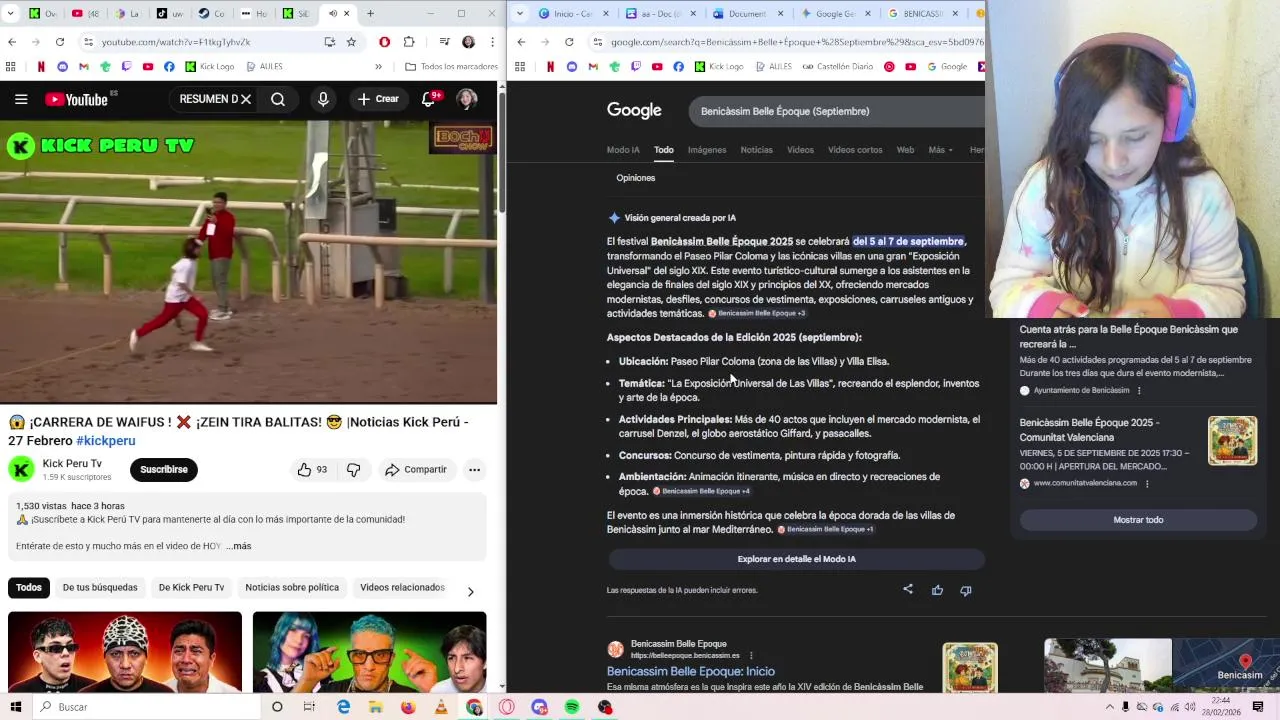The image size is (1280, 720).
Task: Open Kick Logo bookmark in YouTube window
Action: 209,67
